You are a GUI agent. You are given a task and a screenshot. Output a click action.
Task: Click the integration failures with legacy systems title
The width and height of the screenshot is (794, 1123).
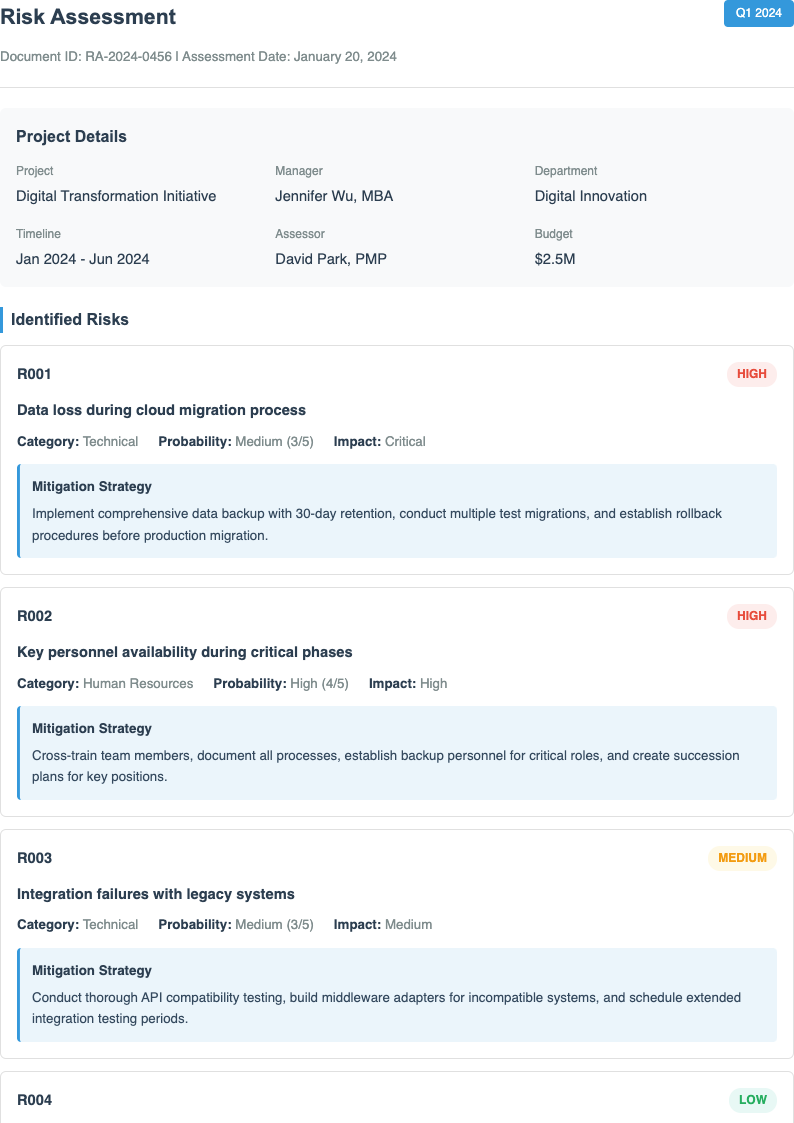pos(156,894)
